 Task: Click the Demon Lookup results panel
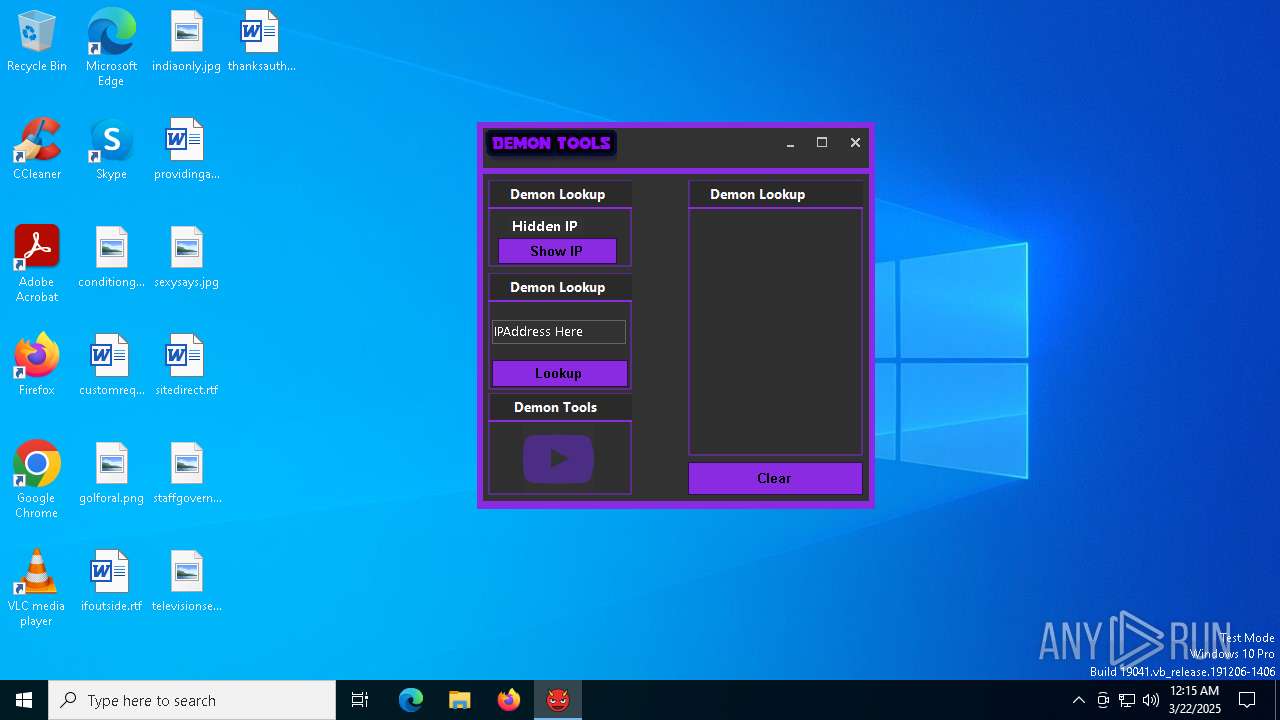[x=775, y=331]
